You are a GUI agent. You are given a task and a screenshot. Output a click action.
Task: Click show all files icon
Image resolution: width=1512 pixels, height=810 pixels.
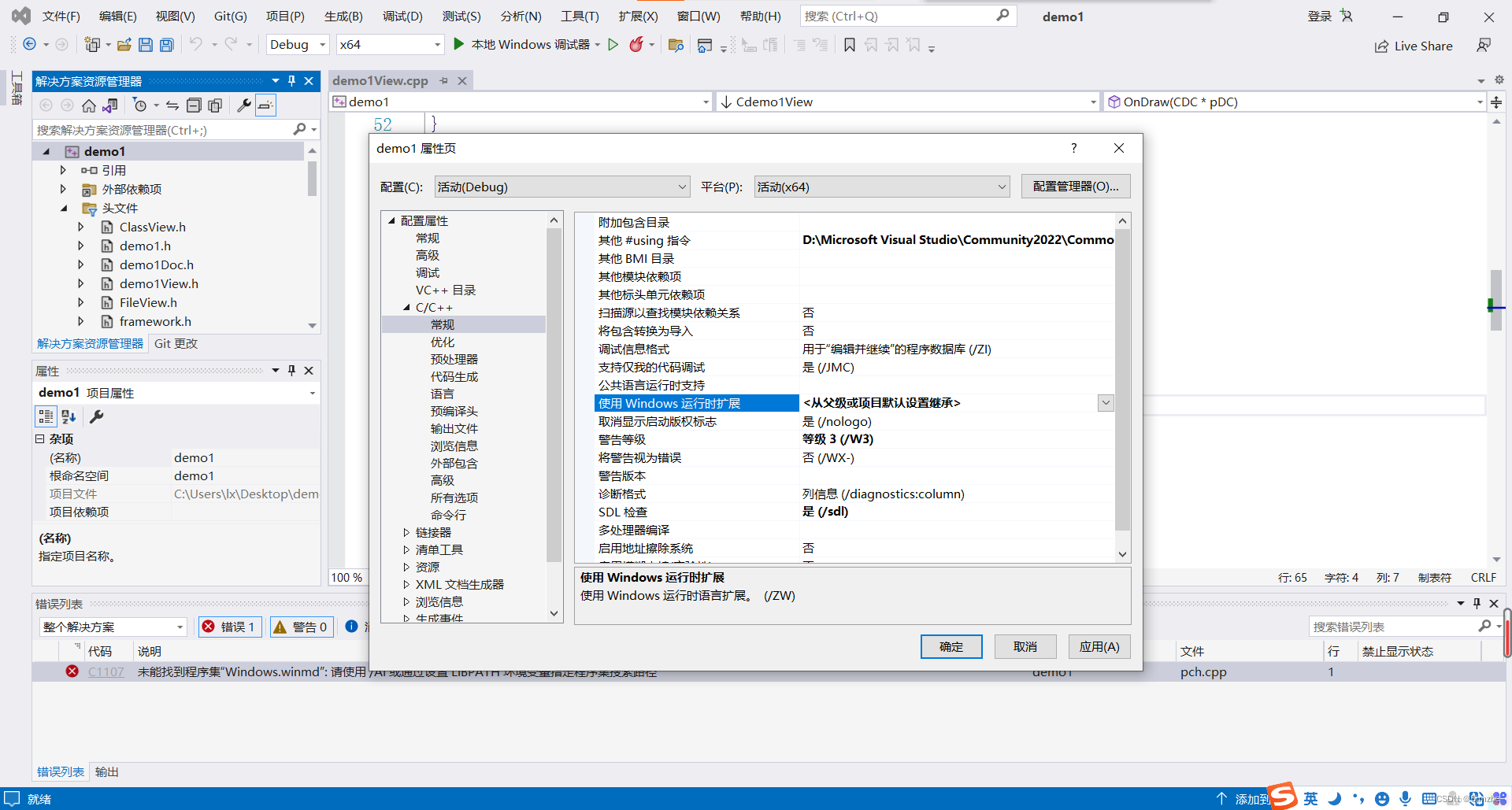pyautogui.click(x=215, y=105)
